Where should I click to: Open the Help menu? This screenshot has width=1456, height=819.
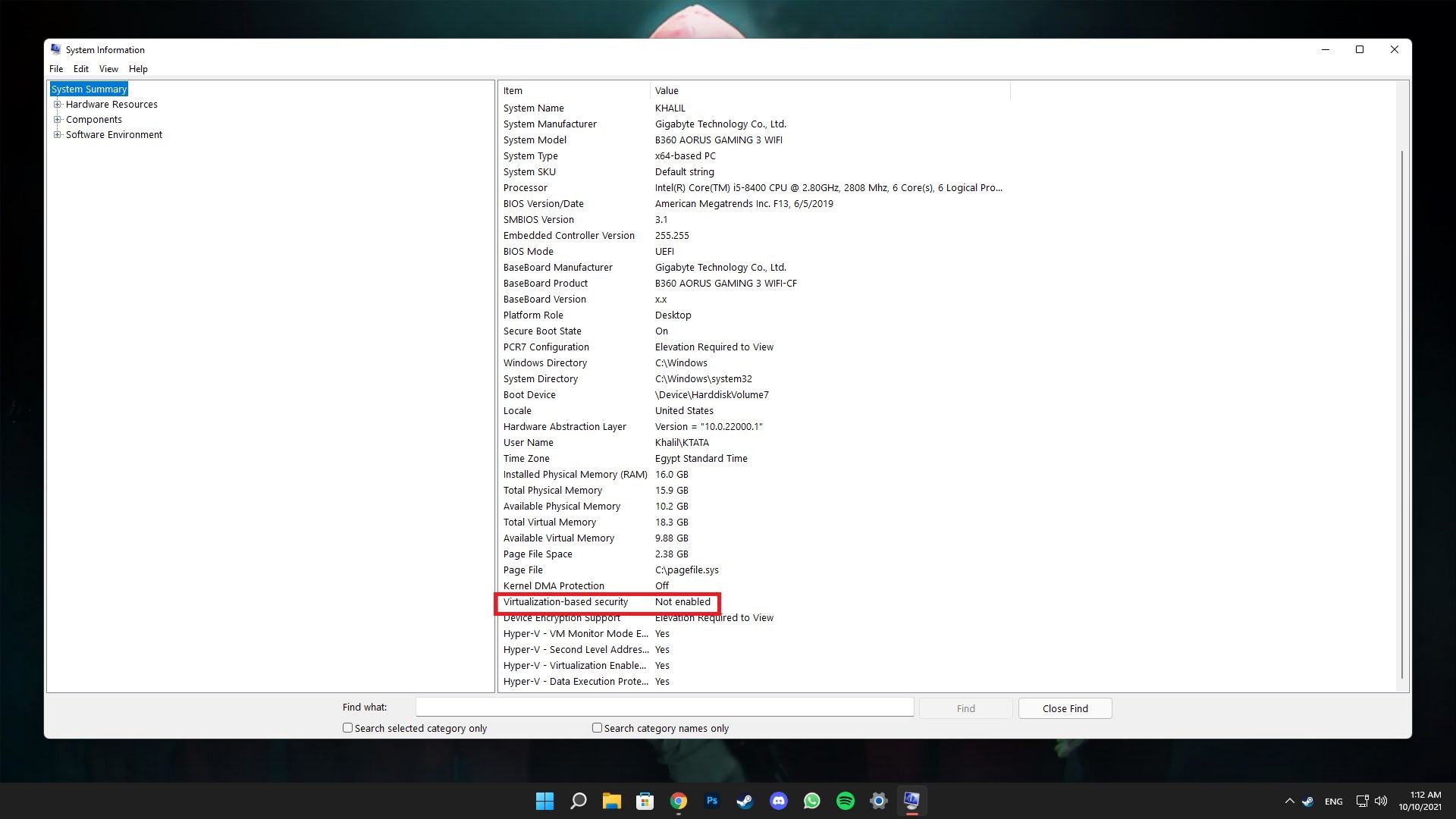pyautogui.click(x=138, y=68)
